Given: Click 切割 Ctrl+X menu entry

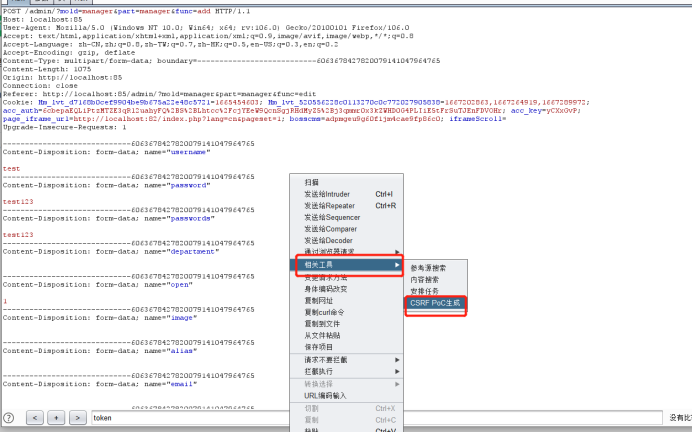Looking at the screenshot, I should (346, 408).
